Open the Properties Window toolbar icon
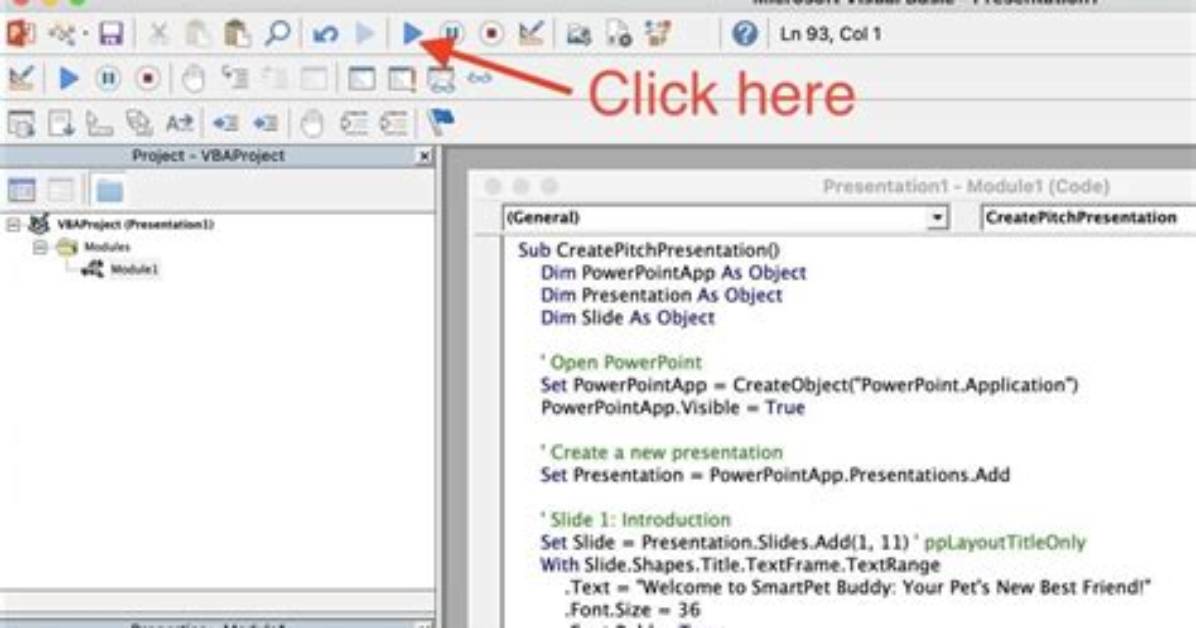Viewport: 1196px width, 628px height. click(x=619, y=34)
